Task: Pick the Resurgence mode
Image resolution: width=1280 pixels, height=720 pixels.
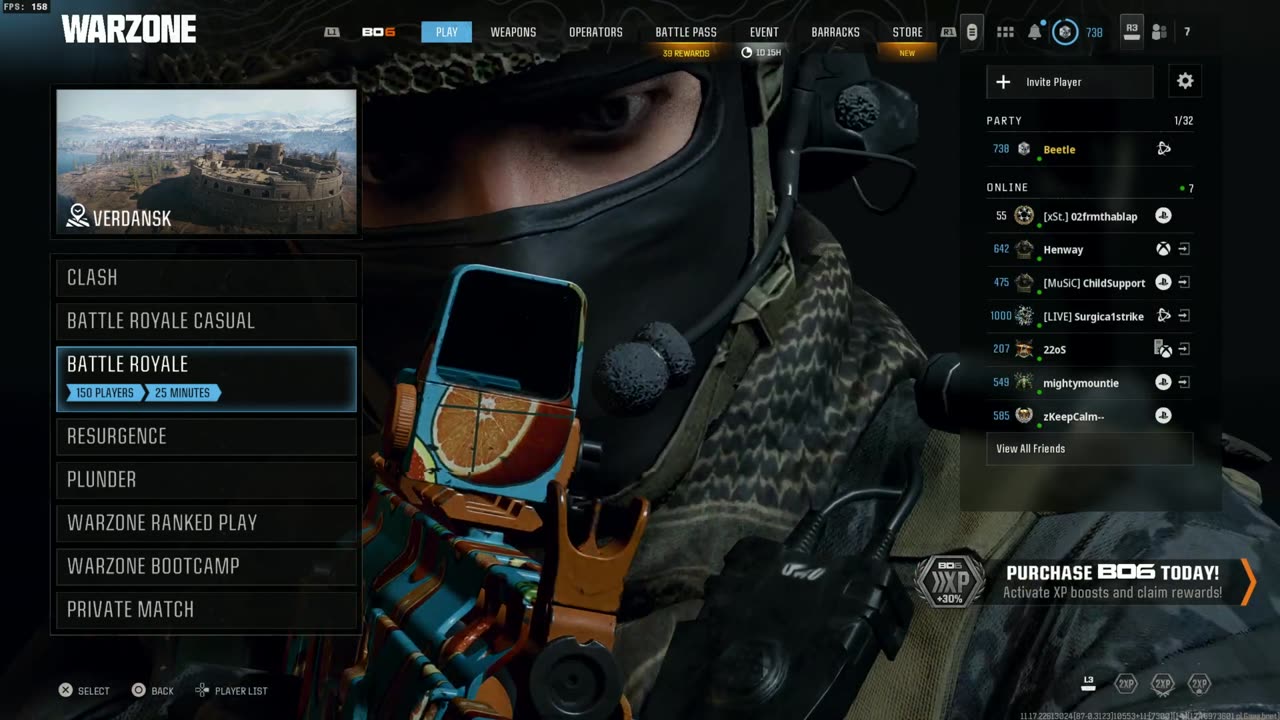Action: [x=206, y=436]
